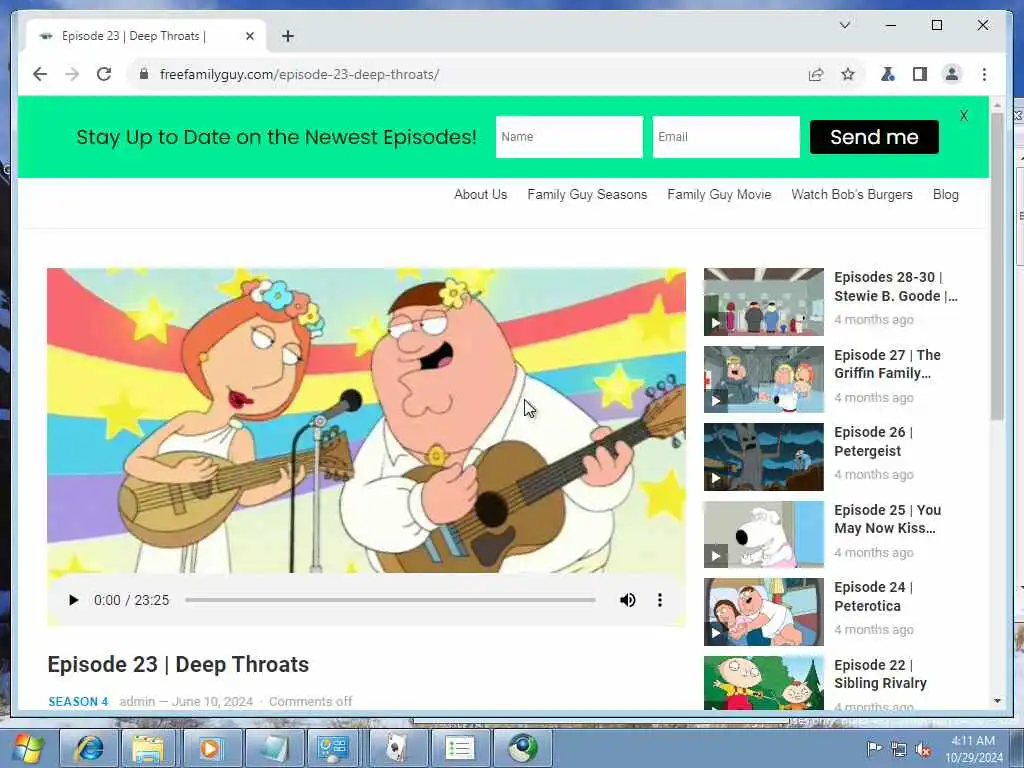The height and width of the screenshot is (768, 1024).
Task: Open Windows Explorer folder on taskbar
Action: point(150,748)
